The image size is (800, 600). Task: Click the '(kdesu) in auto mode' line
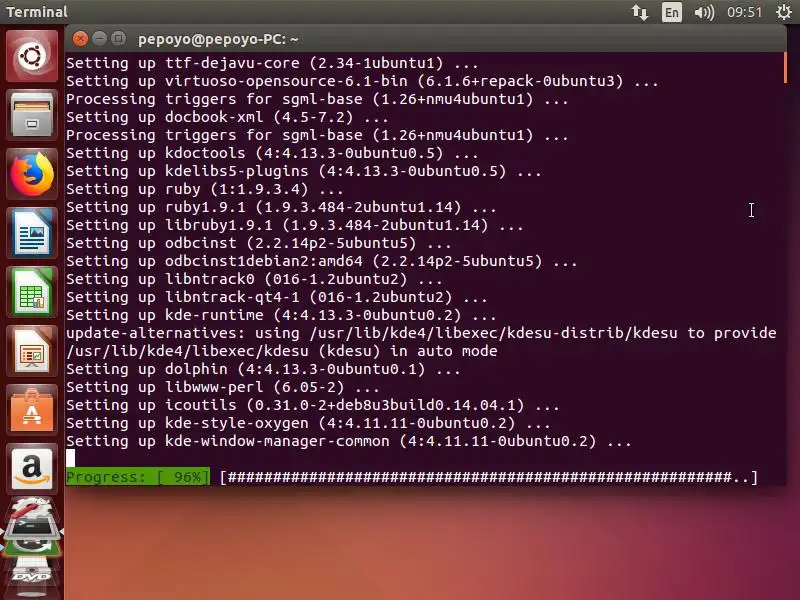pyautogui.click(x=282, y=351)
